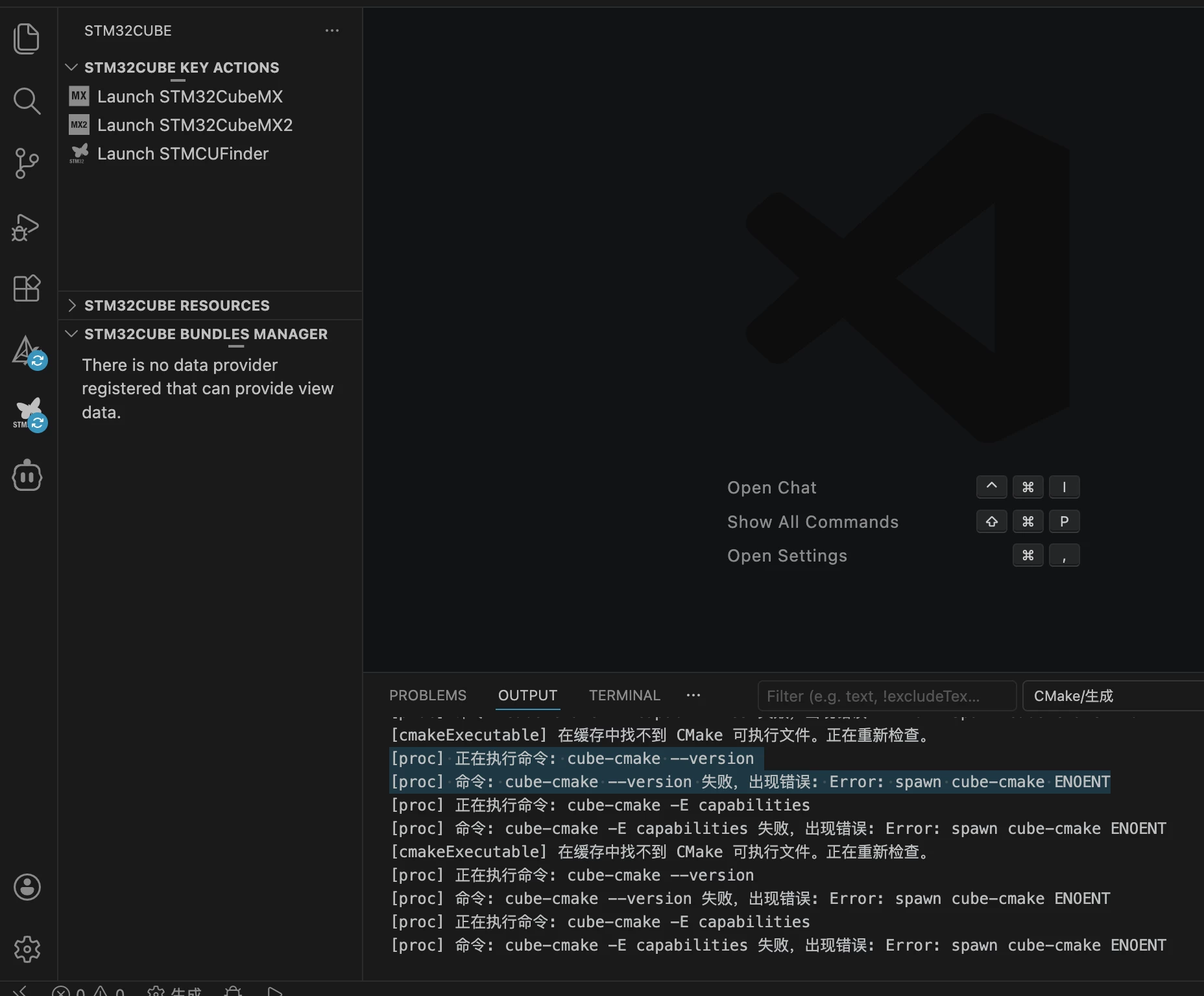Open the Explorer view in activity bar
Screen dimensions: 1204x996
pyautogui.click(x=27, y=39)
